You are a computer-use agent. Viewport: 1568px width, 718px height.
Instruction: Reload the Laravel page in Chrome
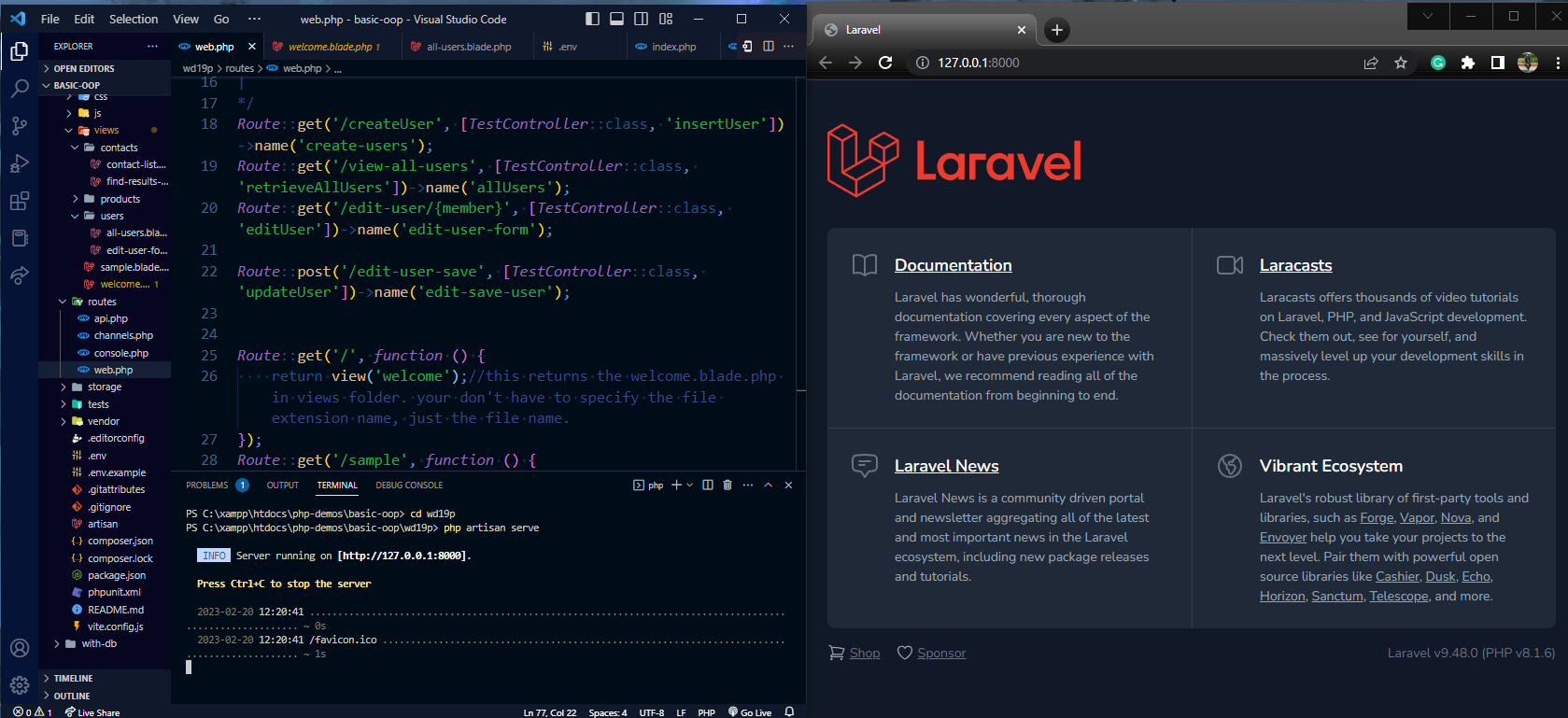[x=885, y=63]
